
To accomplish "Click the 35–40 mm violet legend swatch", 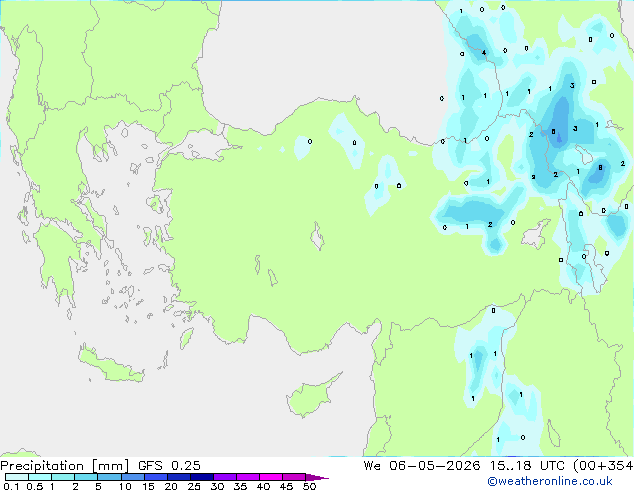I will pyautogui.click(x=248, y=477).
